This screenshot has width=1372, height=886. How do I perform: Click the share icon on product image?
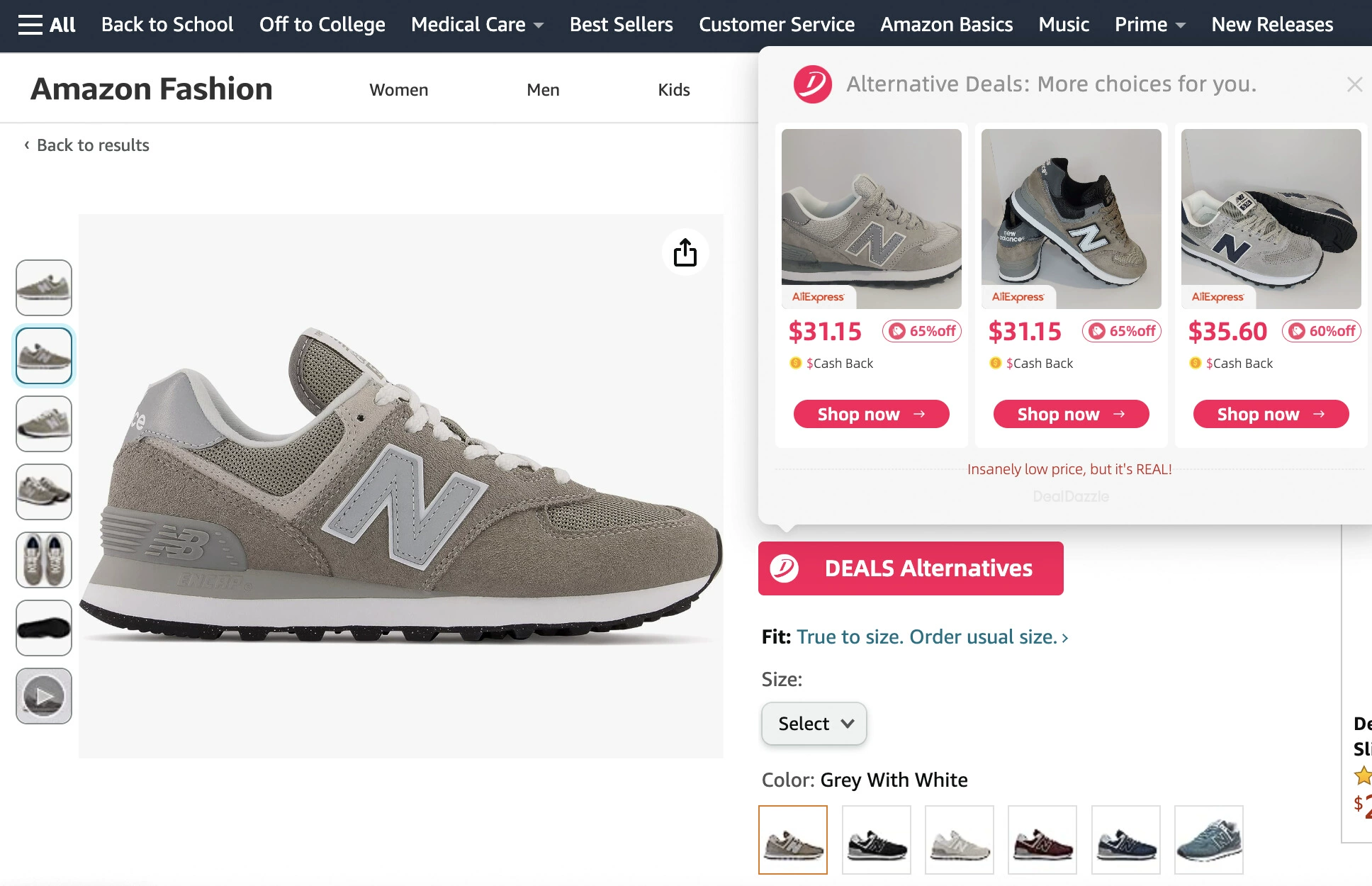tap(685, 252)
